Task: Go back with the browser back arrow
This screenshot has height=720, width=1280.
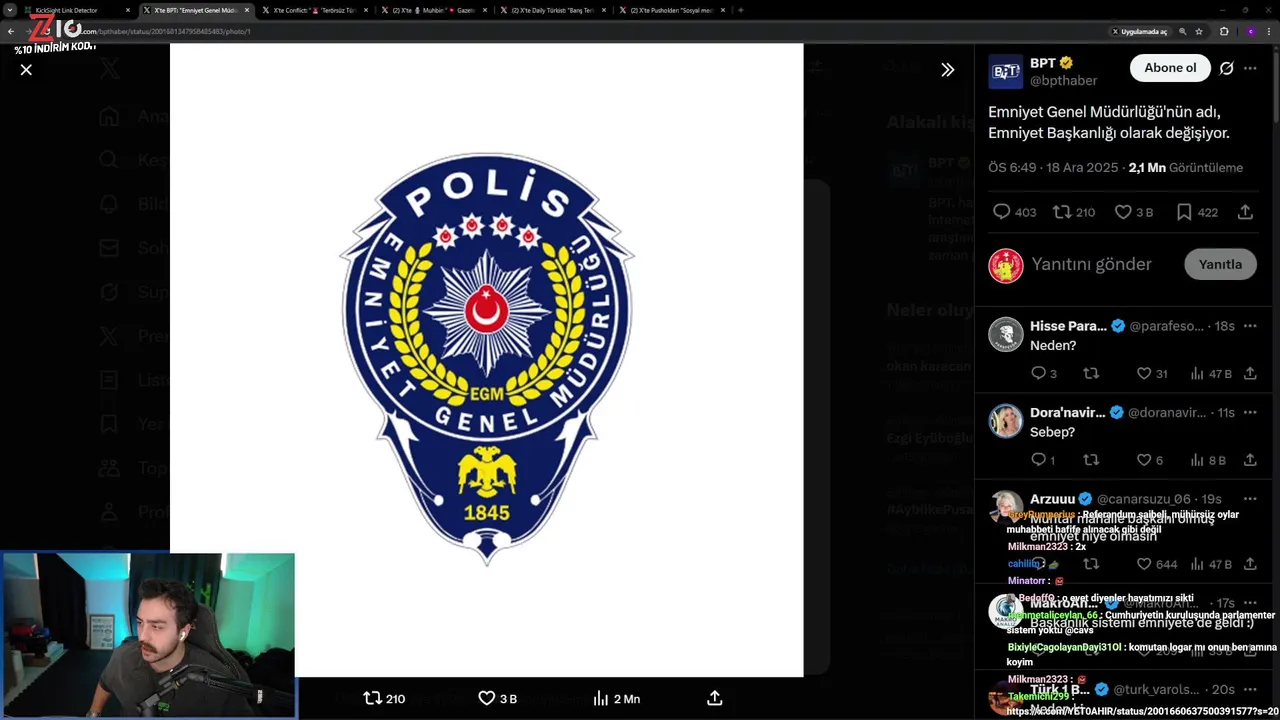Action: pos(10,31)
